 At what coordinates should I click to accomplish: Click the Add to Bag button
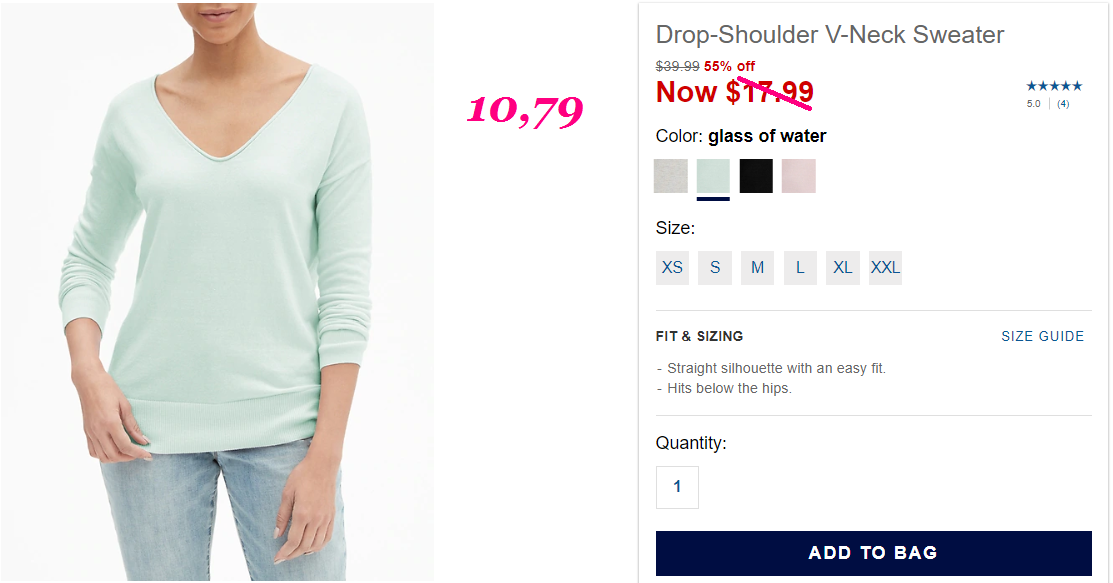pos(874,553)
